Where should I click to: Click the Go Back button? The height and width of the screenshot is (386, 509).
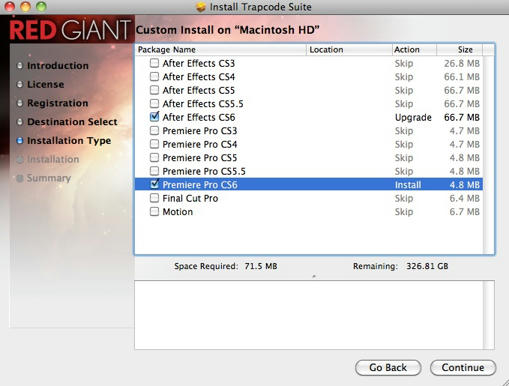click(388, 367)
